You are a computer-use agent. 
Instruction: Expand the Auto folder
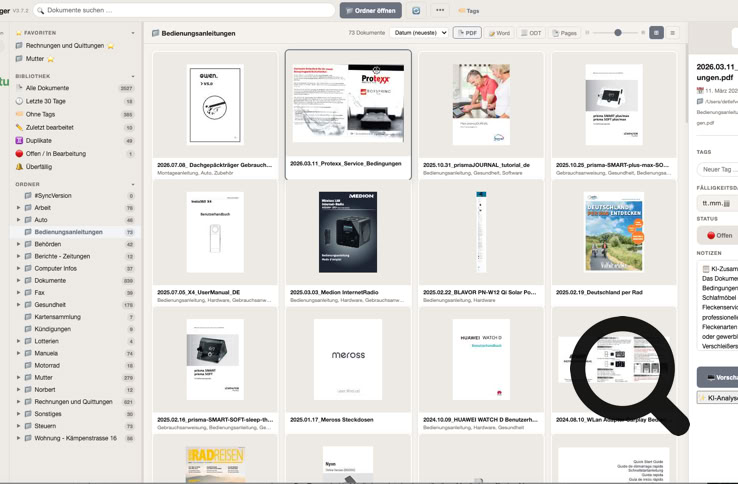pos(18,220)
